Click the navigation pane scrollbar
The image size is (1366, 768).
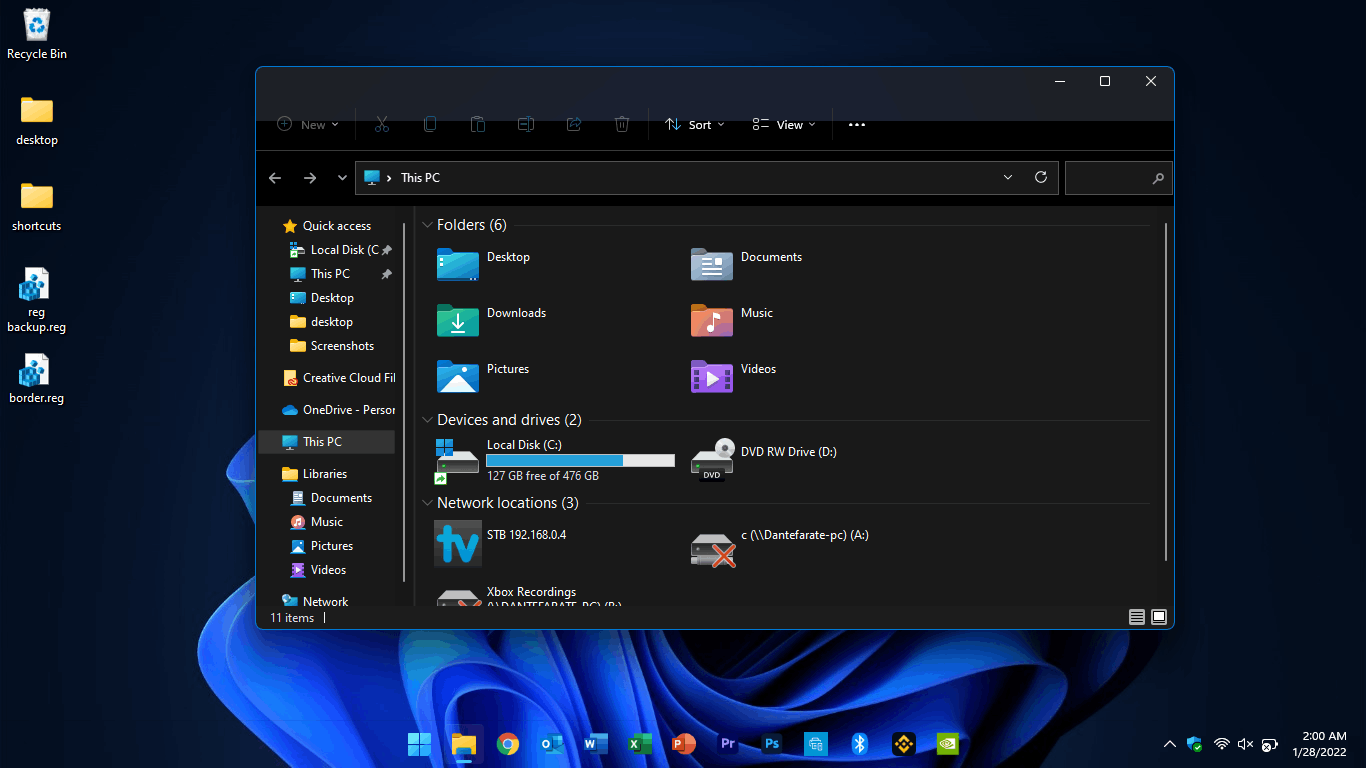[404, 400]
